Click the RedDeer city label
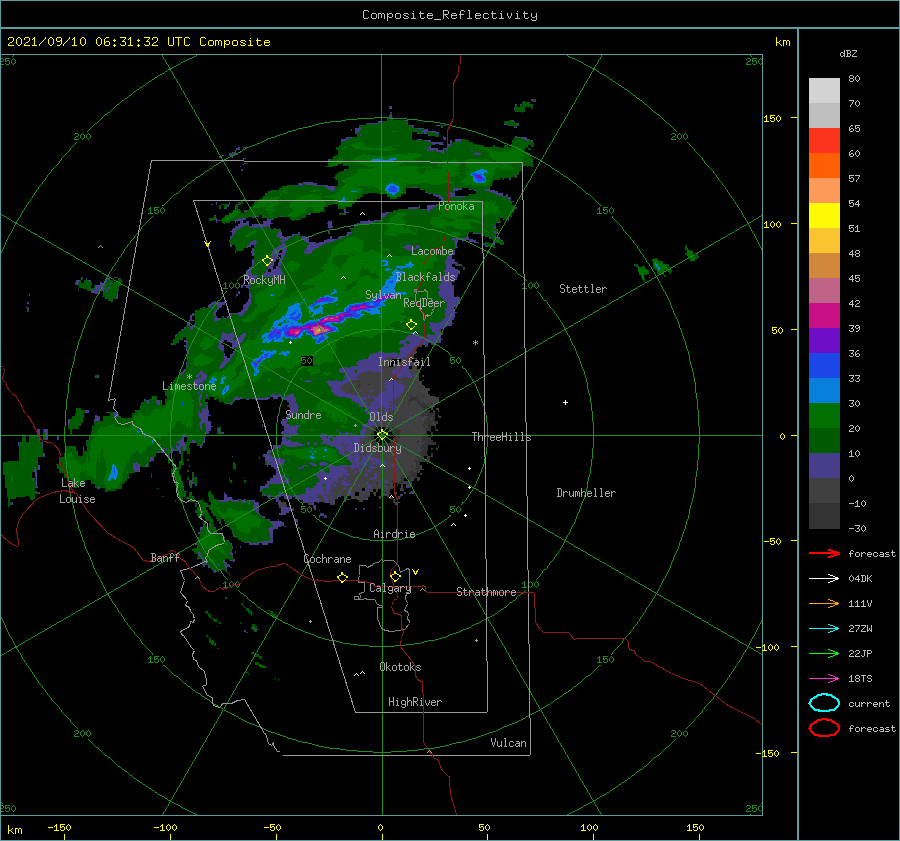 pyautogui.click(x=424, y=303)
